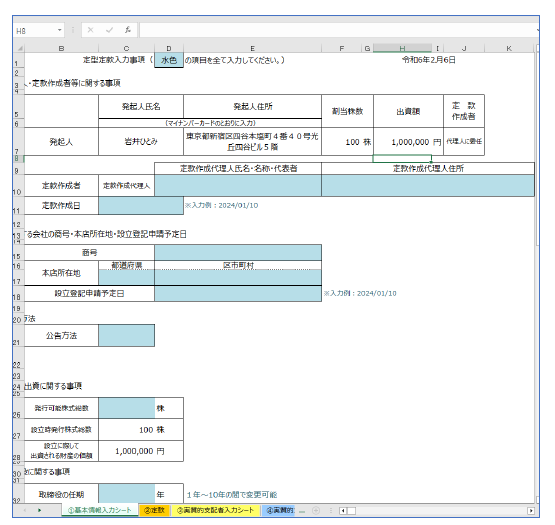Open the Name Box dropdown arrow

pyautogui.click(x=59, y=30)
